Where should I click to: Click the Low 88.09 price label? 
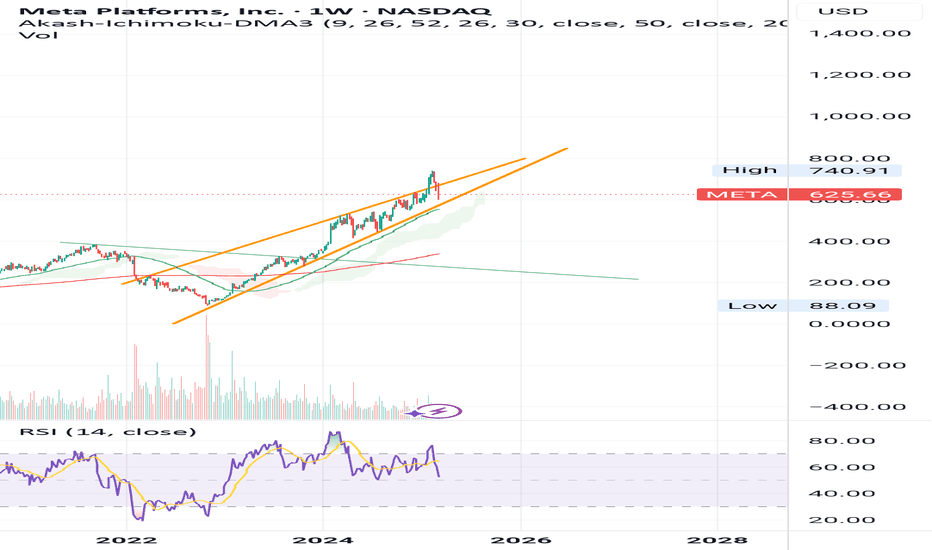point(802,306)
